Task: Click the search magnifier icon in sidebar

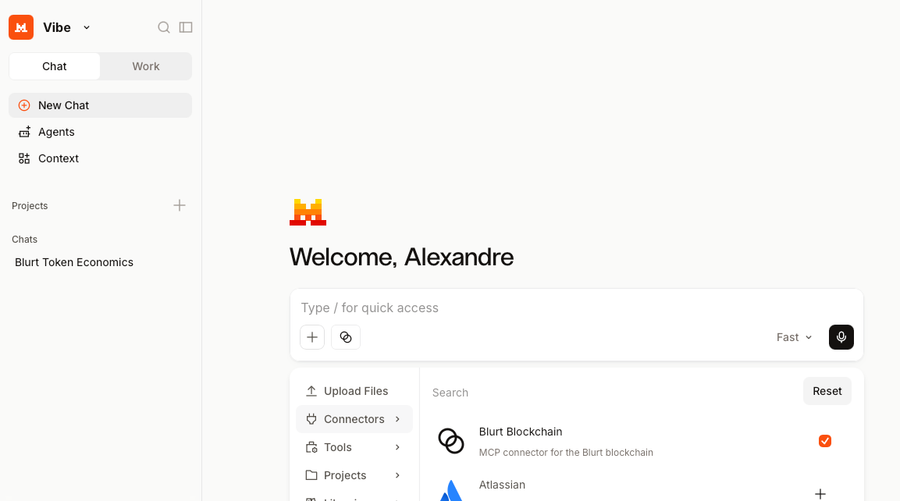Action: [164, 28]
